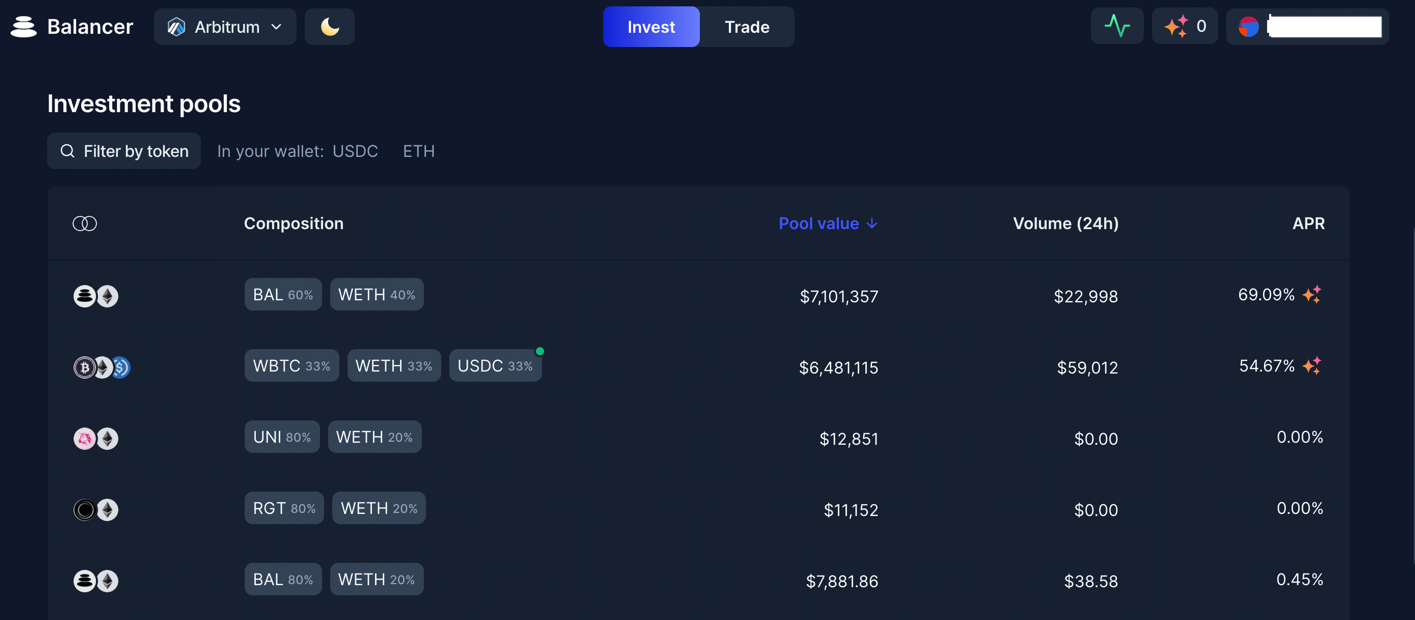
Task: Click the Balancer logo icon
Action: coord(24,27)
